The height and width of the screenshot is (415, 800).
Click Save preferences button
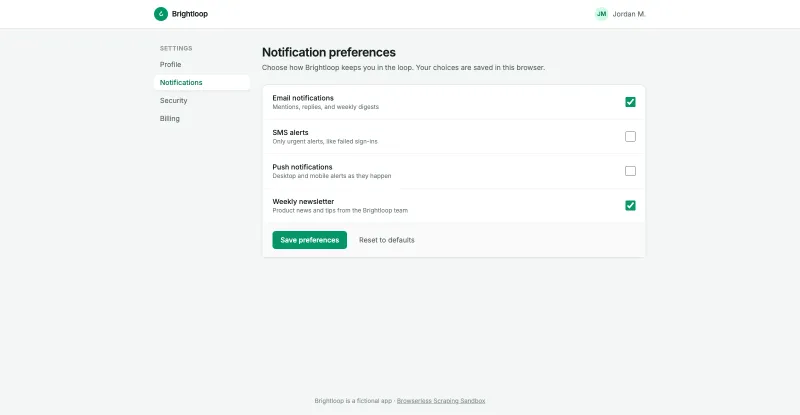[309, 240]
